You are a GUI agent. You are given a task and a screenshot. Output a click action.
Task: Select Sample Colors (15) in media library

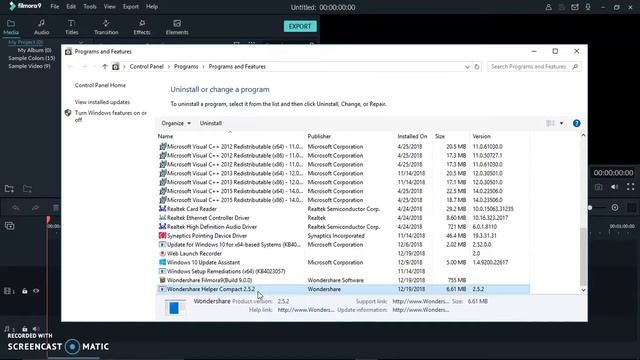tap(31, 58)
